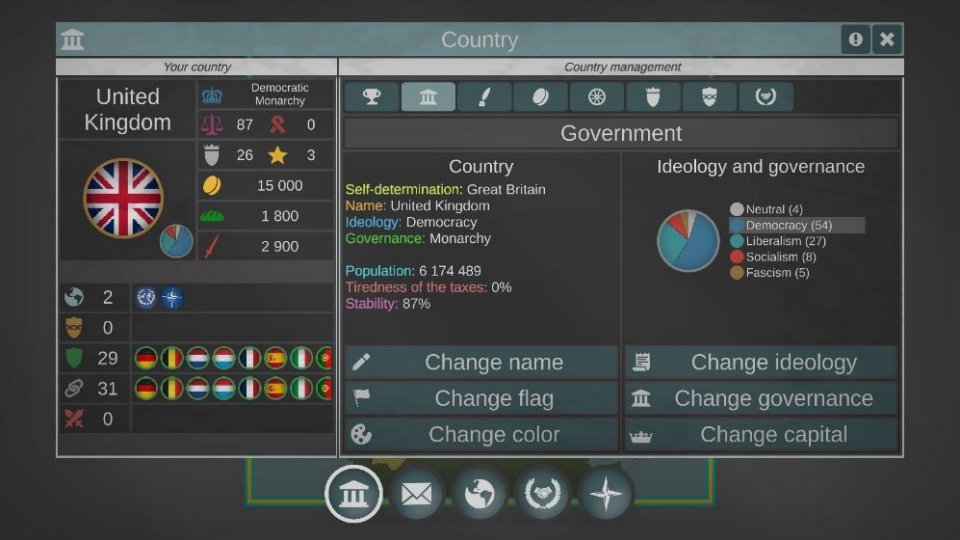The image size is (960, 540).
Task: Click the United Nations emblem
Action: (x=146, y=298)
